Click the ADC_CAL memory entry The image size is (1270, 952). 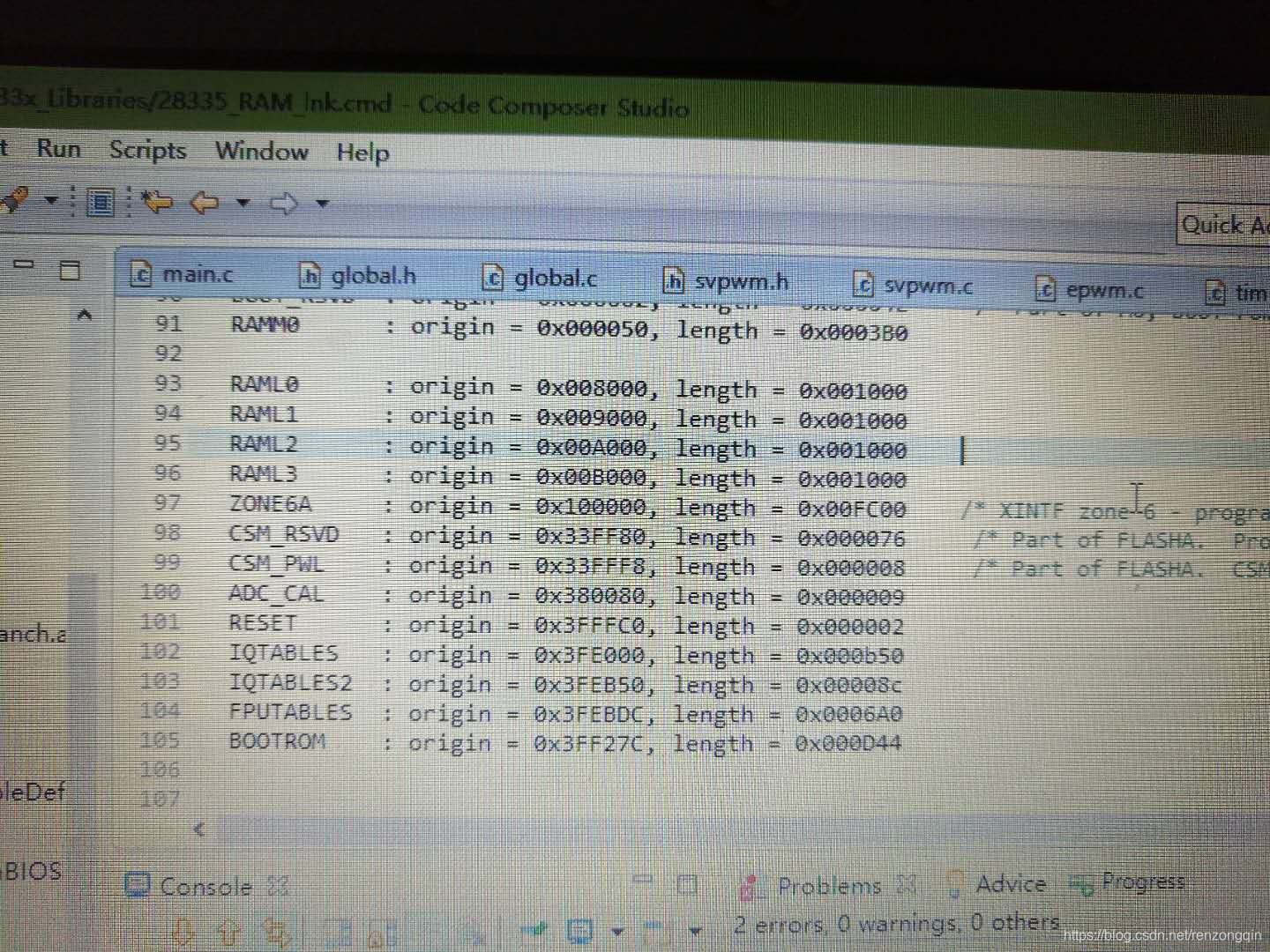pos(565,595)
